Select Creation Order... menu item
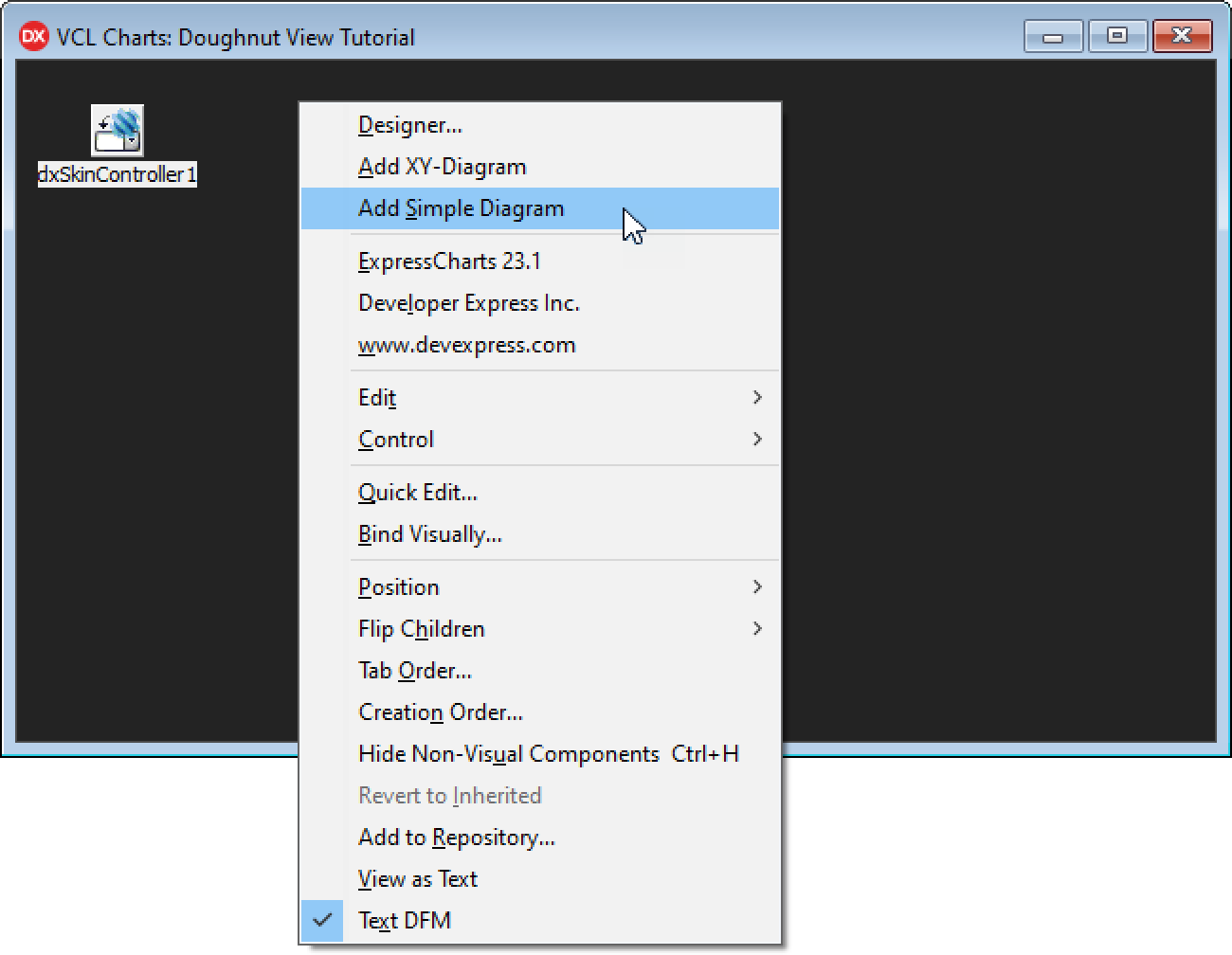This screenshot has width=1232, height=955. pyautogui.click(x=440, y=712)
